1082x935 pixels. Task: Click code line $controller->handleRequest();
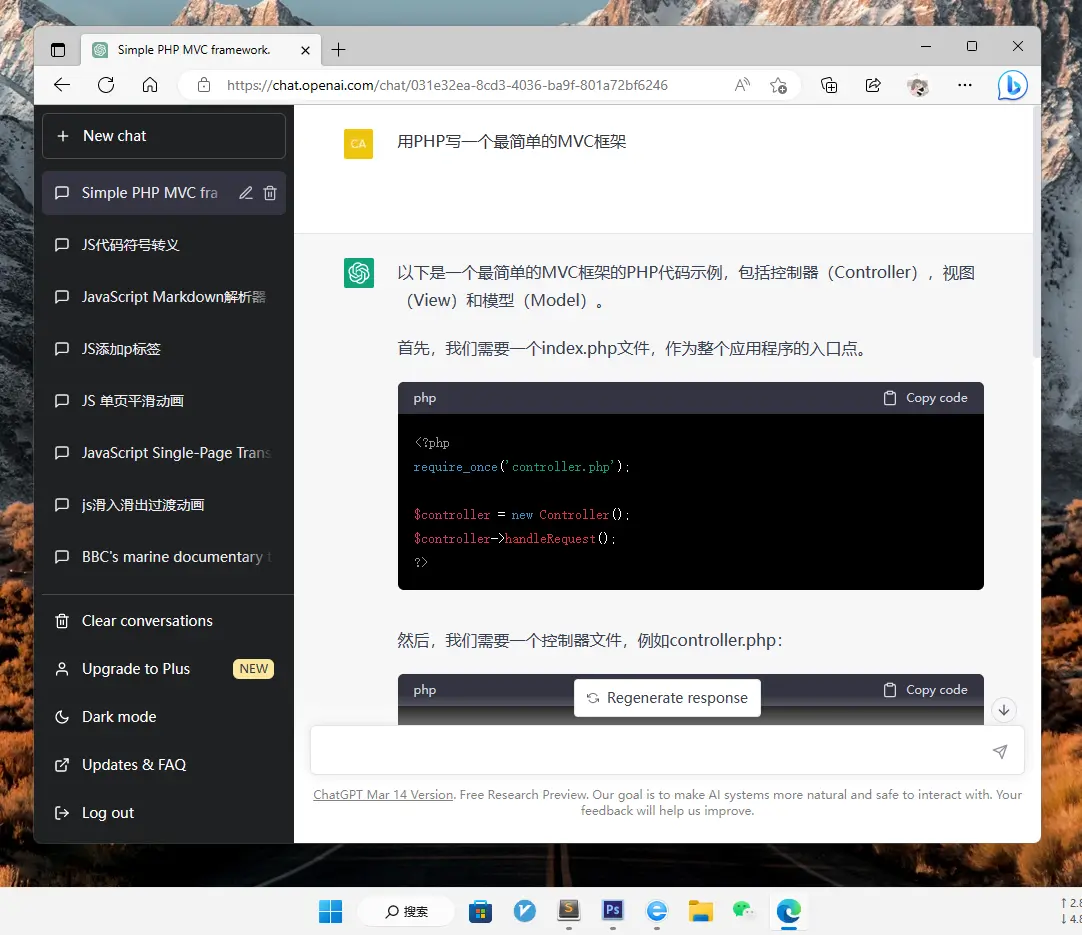514,539
